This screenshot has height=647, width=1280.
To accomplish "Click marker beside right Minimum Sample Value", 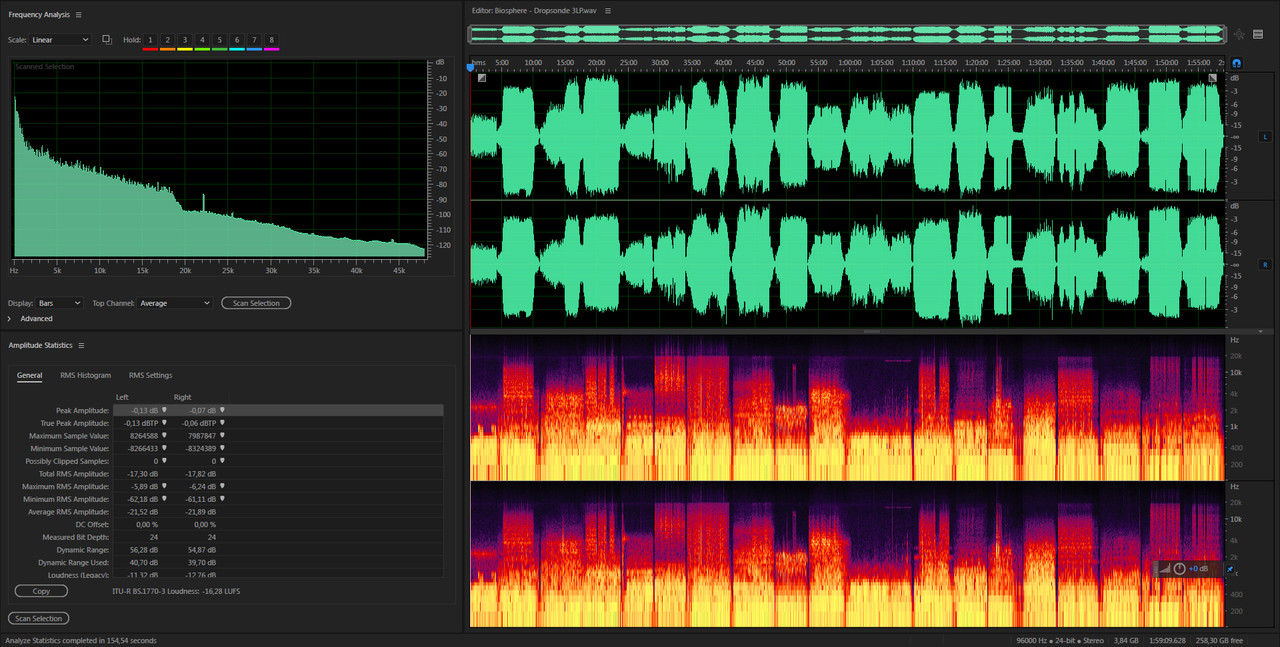I will pos(223,448).
